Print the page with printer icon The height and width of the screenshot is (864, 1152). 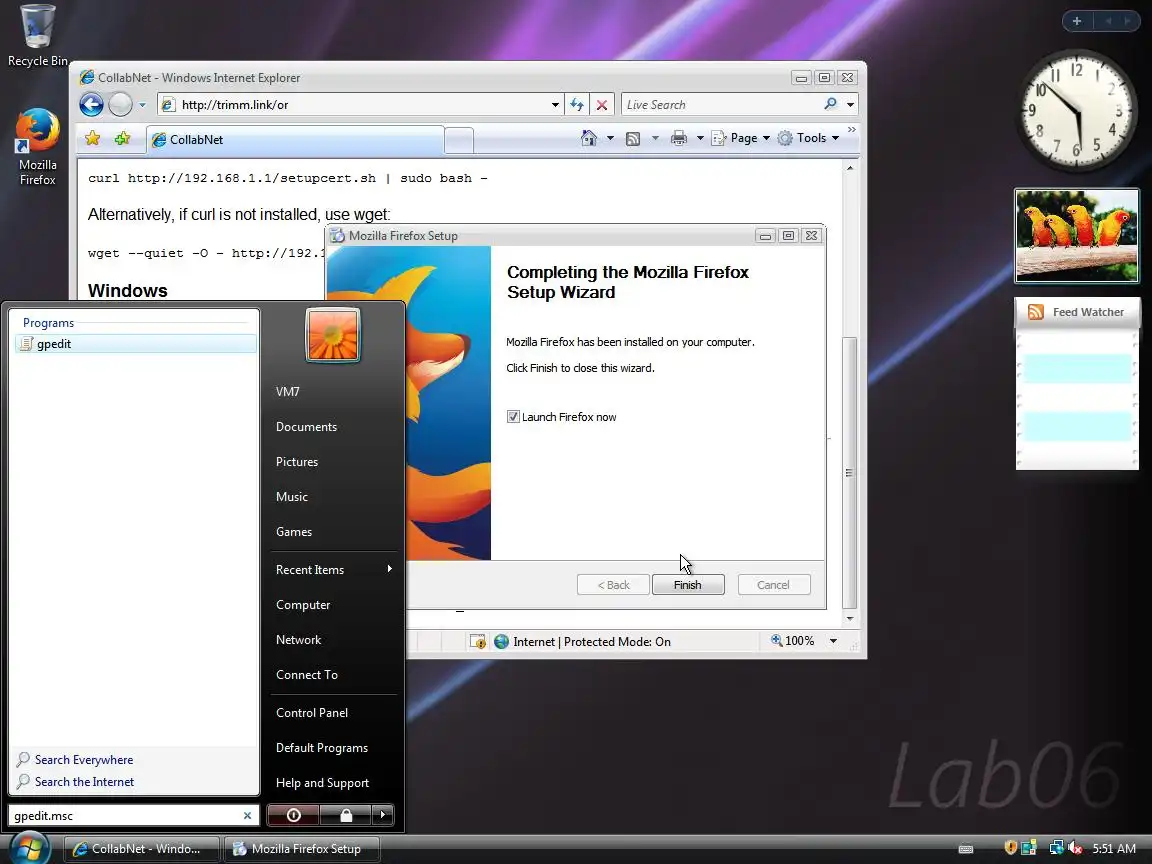[679, 138]
